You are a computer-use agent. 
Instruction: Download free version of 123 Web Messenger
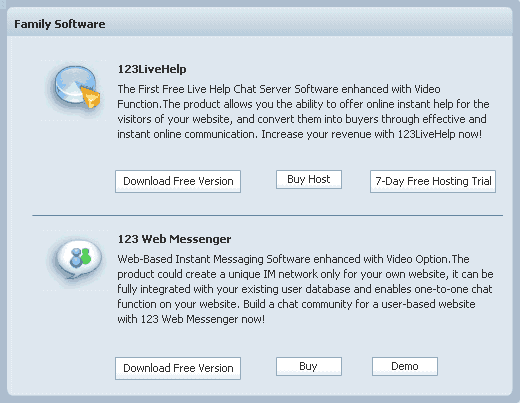(178, 368)
